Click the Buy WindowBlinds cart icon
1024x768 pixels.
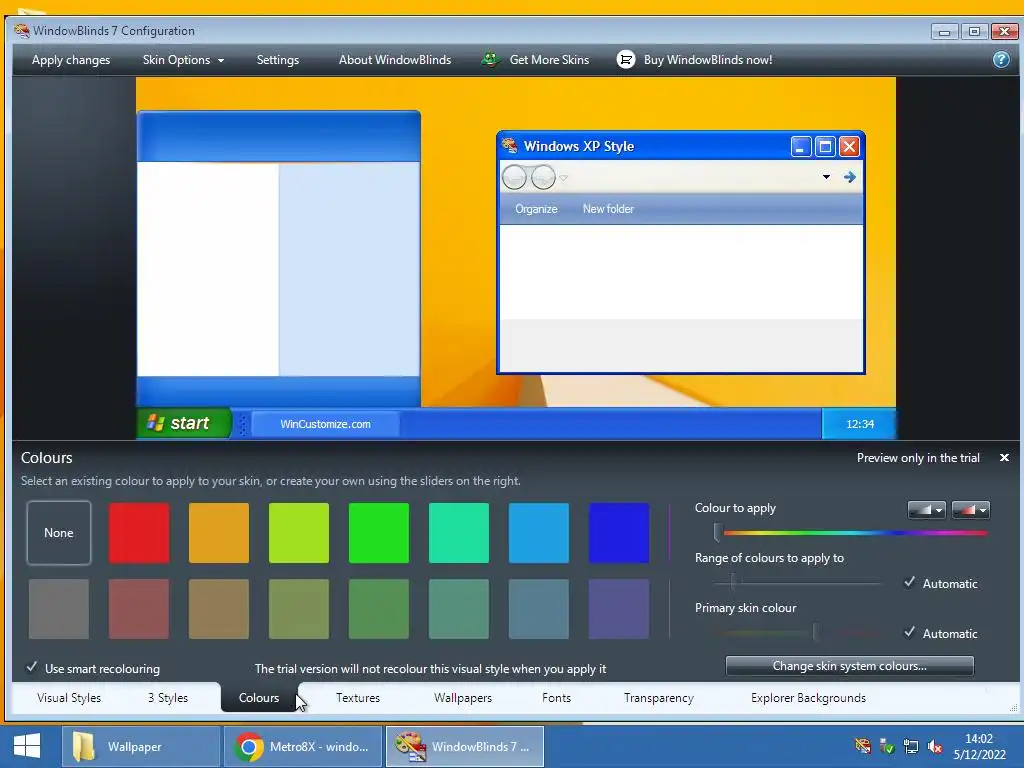pyautogui.click(x=625, y=60)
